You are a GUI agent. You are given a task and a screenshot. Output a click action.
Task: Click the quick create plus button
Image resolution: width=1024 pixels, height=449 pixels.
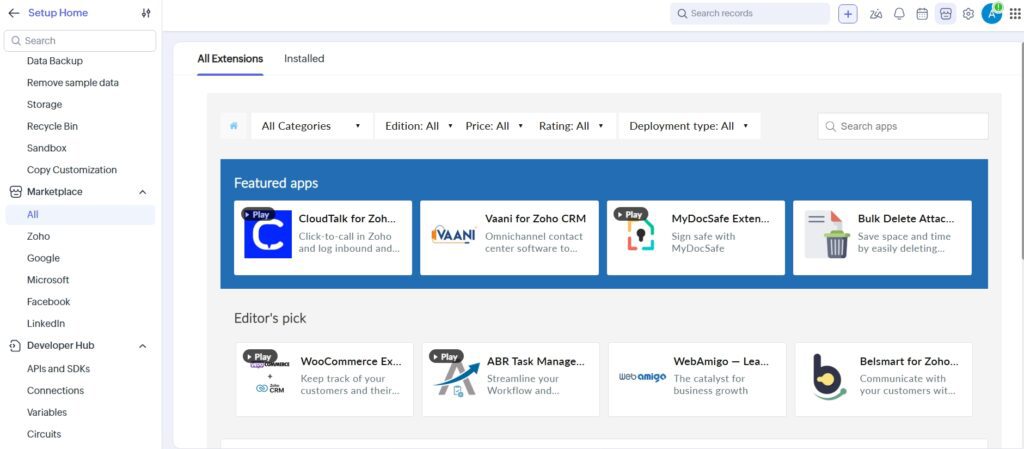[848, 14]
